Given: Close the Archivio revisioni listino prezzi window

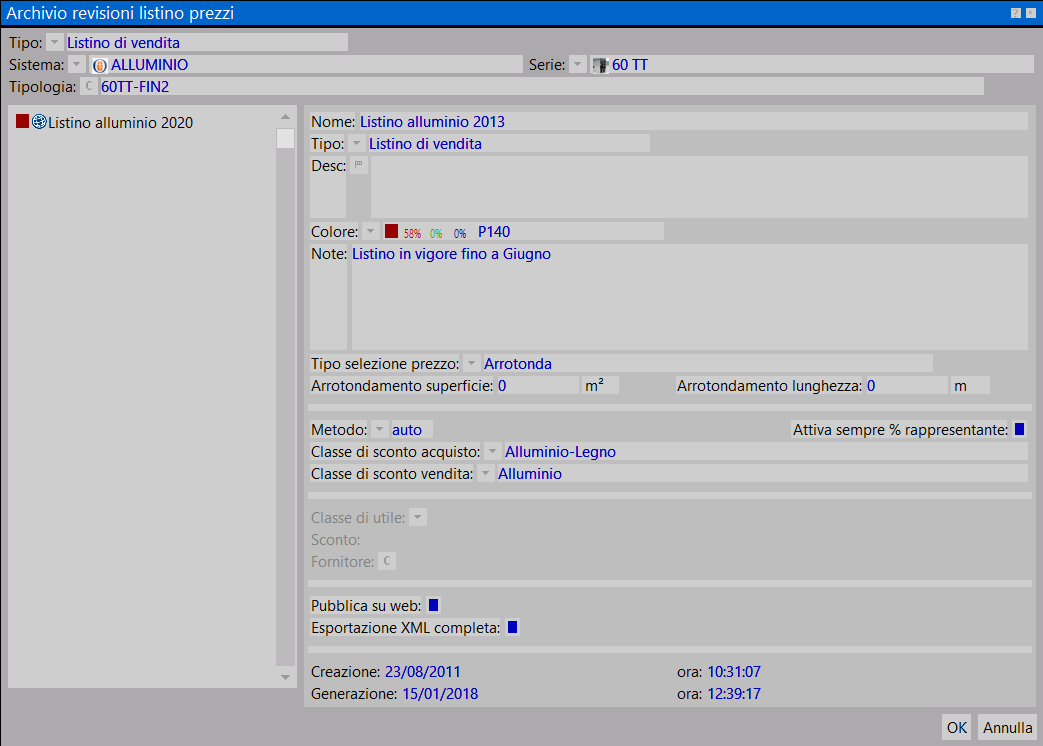Looking at the screenshot, I should (1030, 13).
